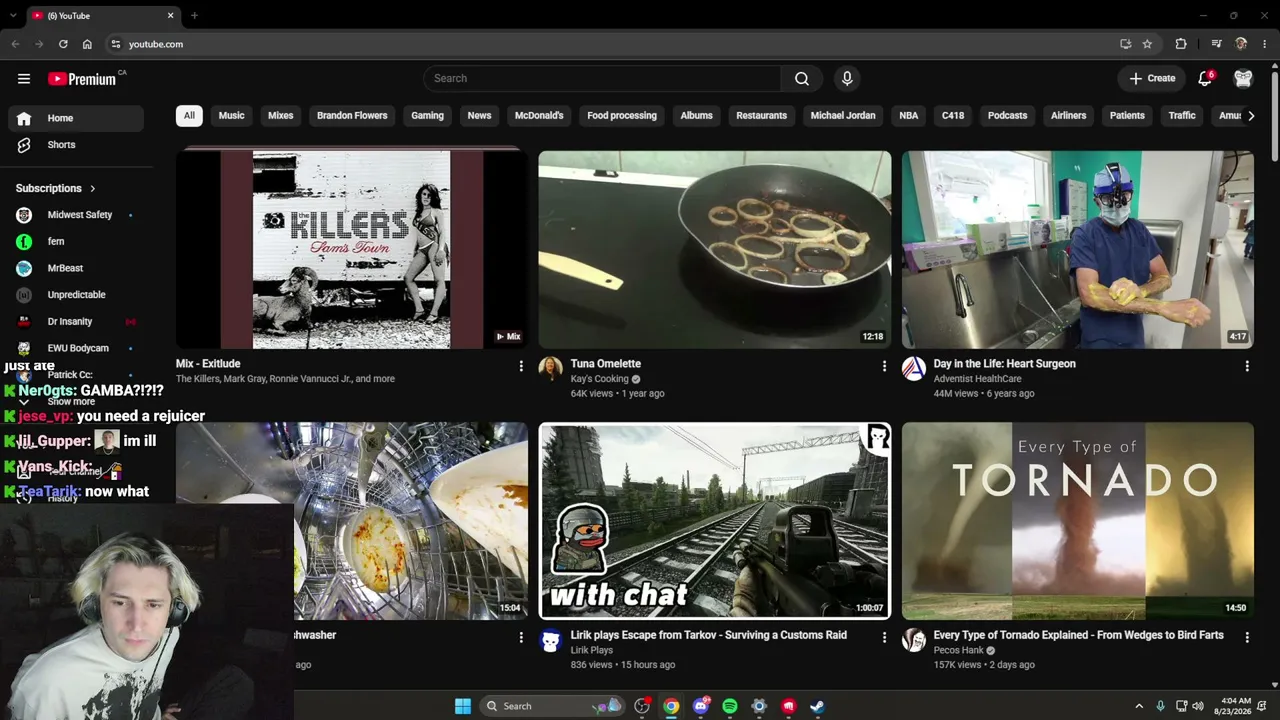Open Chrome media controls icon

pos(1216,44)
